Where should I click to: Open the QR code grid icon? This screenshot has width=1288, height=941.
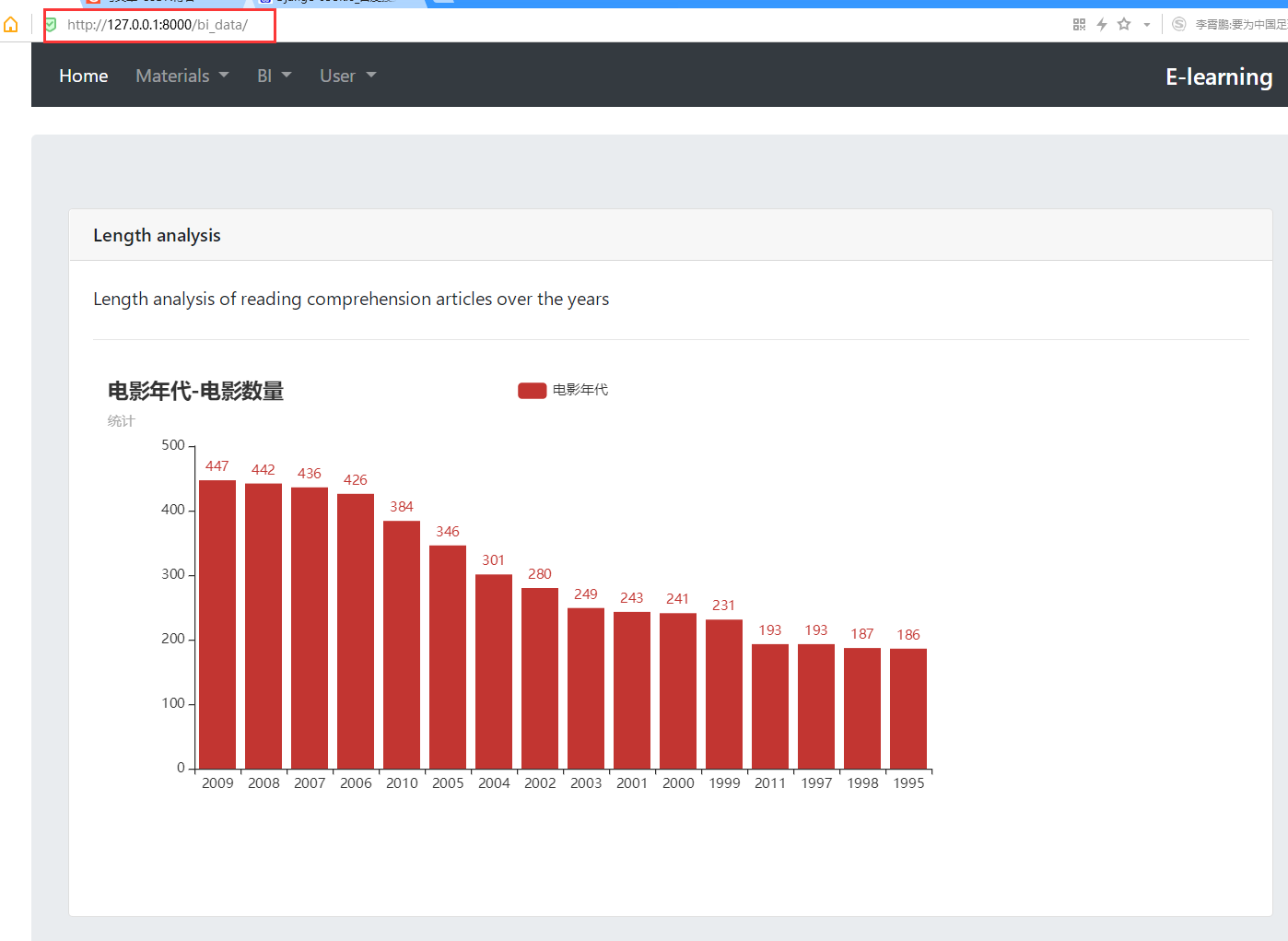[1079, 25]
